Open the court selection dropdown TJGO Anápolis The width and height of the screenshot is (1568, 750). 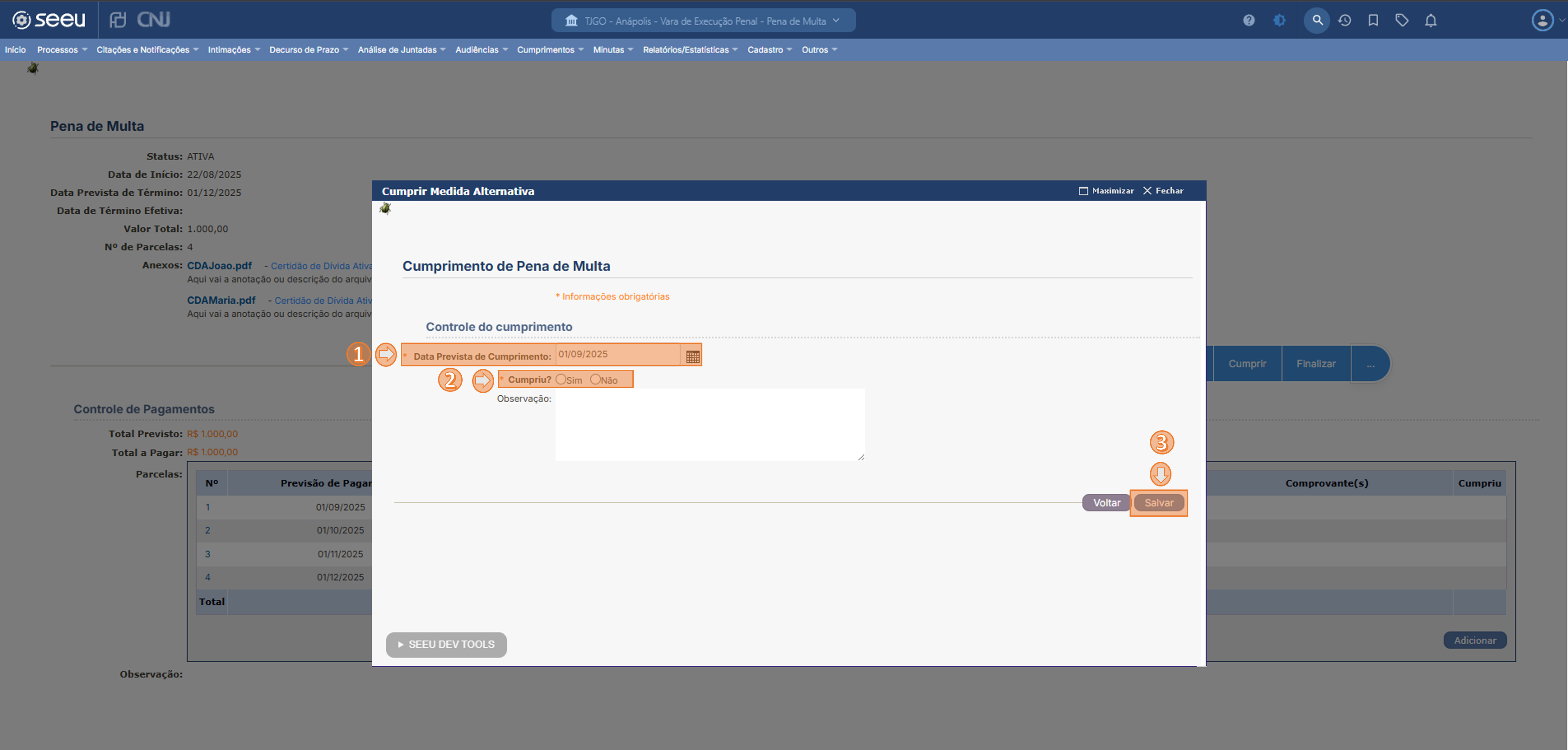(x=703, y=21)
